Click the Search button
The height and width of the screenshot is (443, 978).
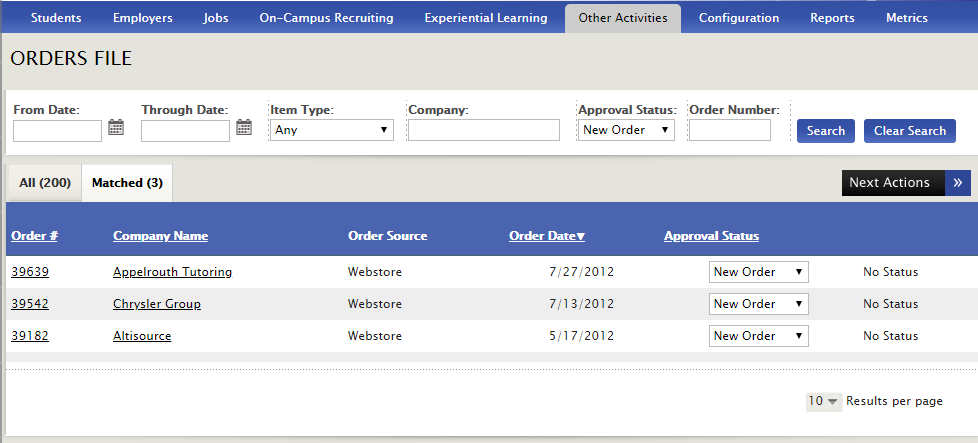click(826, 131)
